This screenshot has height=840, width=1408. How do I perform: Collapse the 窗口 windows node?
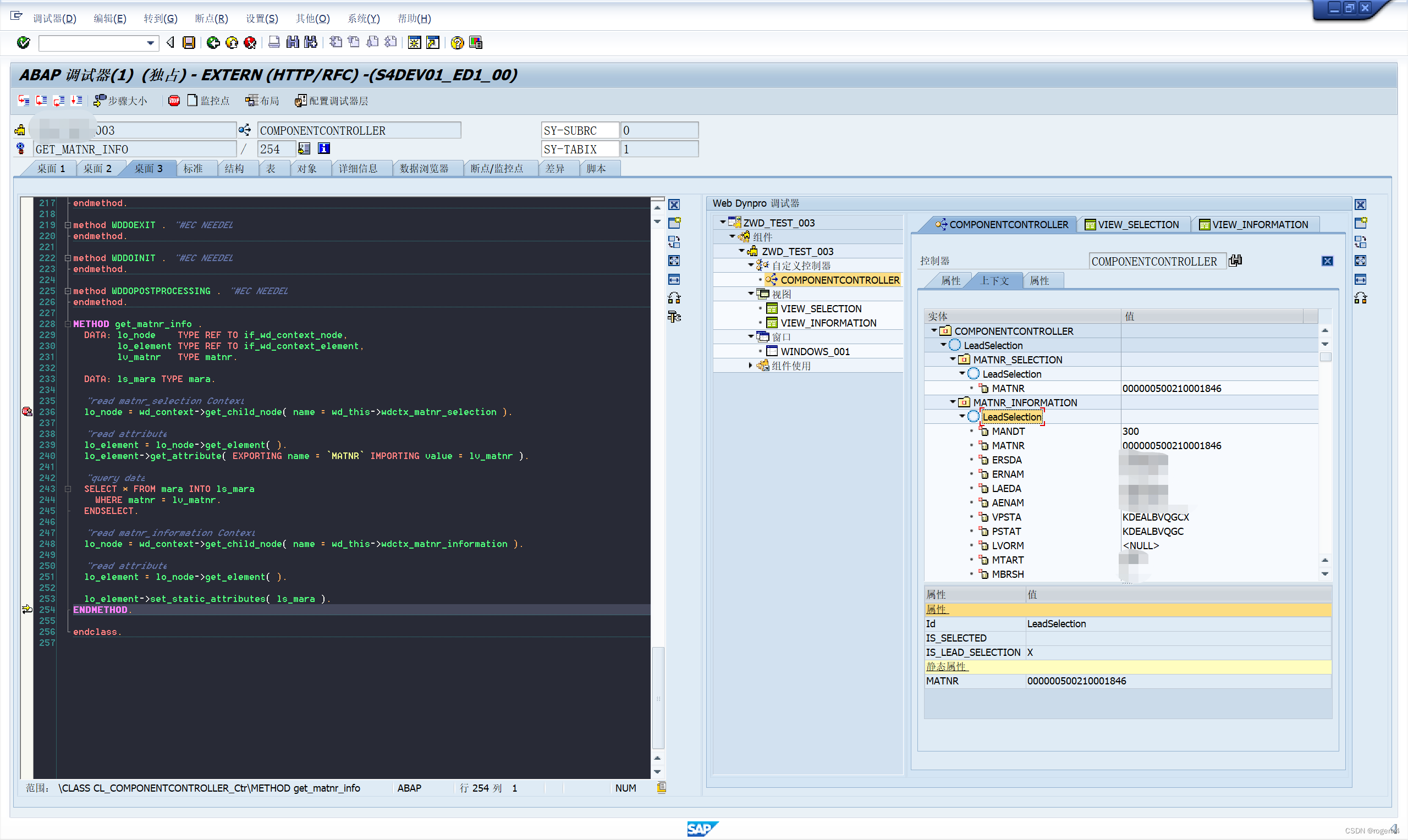tap(751, 336)
